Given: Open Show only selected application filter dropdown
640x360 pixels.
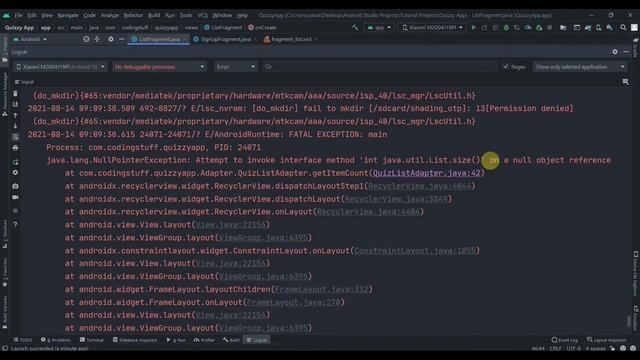Looking at the screenshot, I should 580,67.
